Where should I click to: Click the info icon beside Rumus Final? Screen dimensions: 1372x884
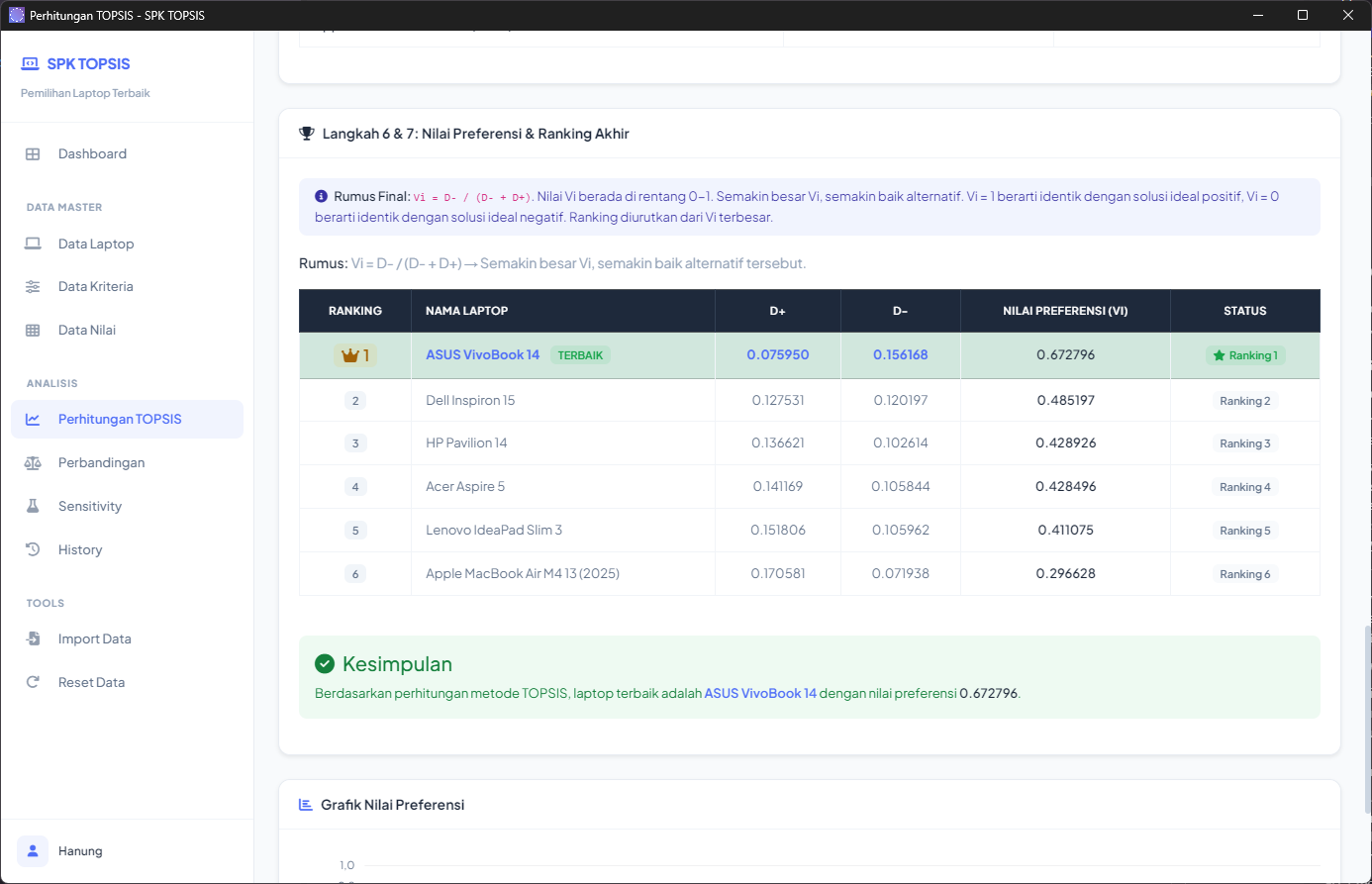click(x=321, y=196)
